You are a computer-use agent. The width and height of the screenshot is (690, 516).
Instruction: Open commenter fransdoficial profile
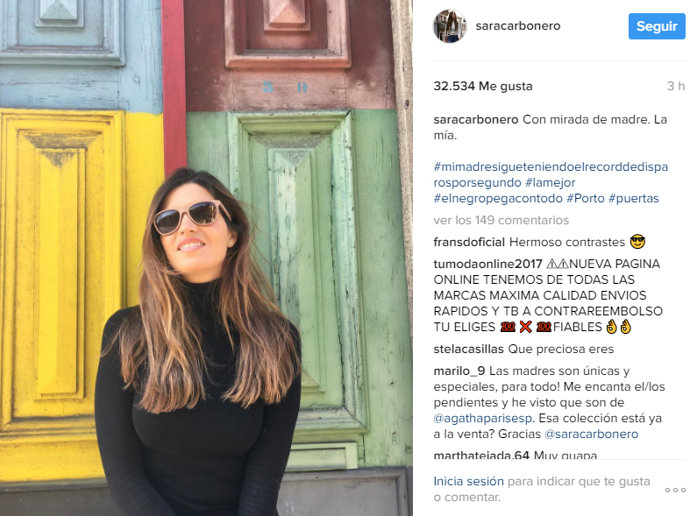point(469,242)
